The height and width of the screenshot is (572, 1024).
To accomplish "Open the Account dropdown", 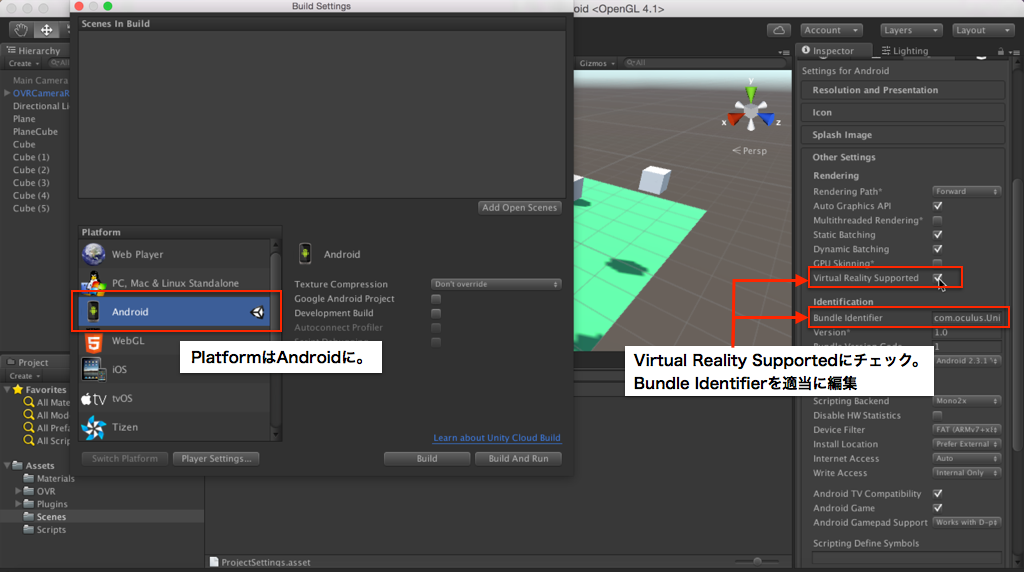I will pos(831,30).
